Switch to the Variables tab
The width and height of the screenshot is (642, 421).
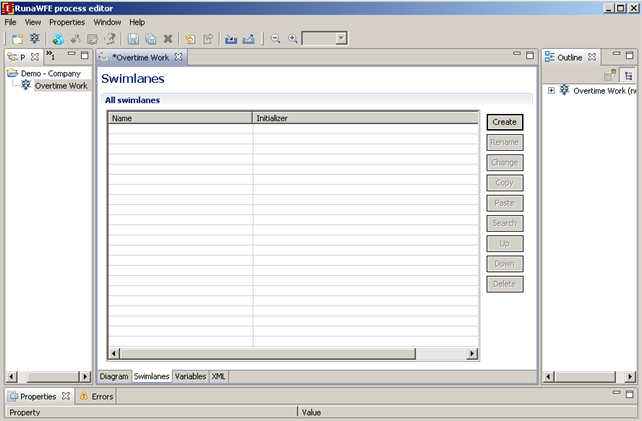[x=190, y=376]
